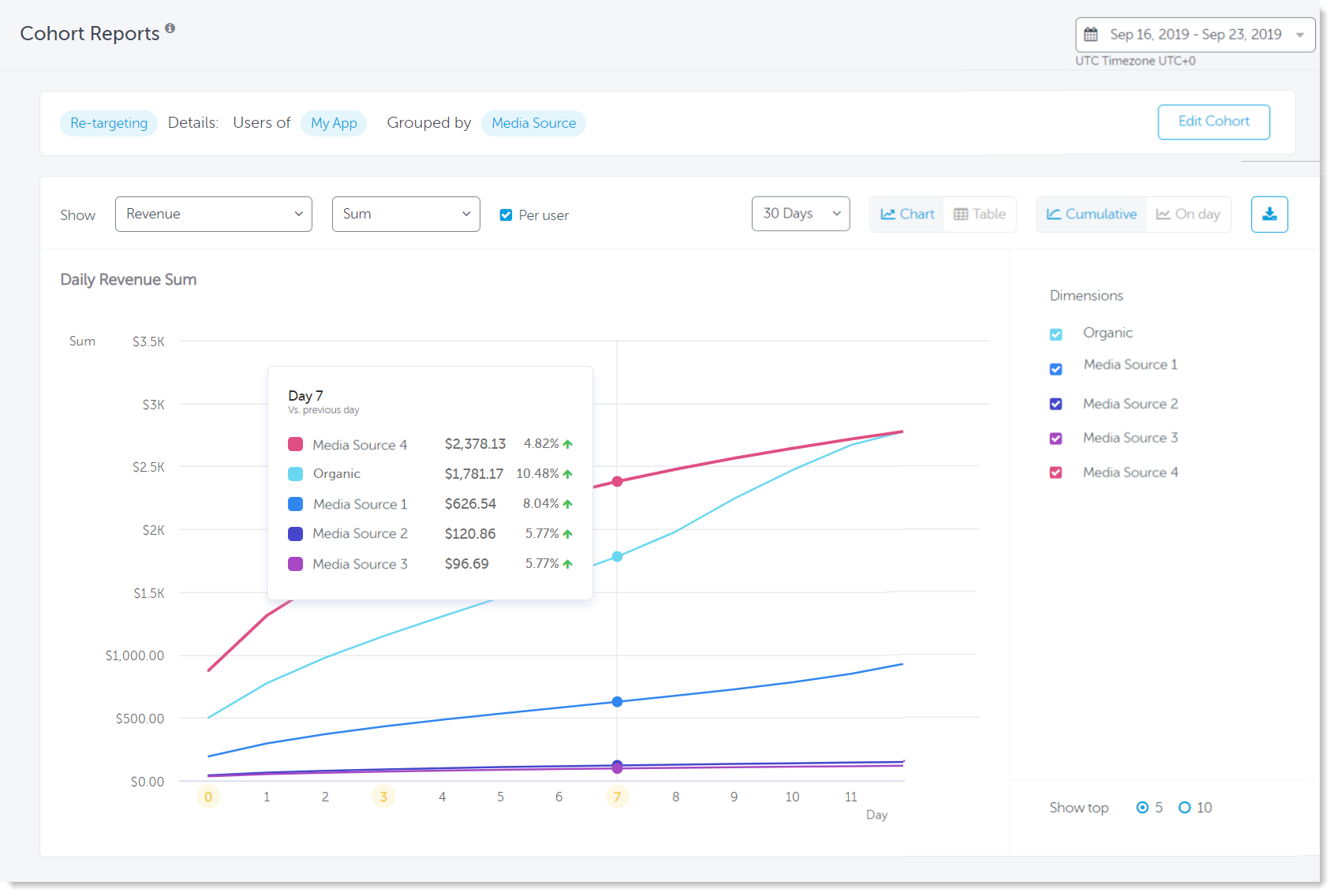This screenshot has width=1334, height=896.
Task: Uncheck the Media Source 2 dimension
Action: pos(1056,404)
